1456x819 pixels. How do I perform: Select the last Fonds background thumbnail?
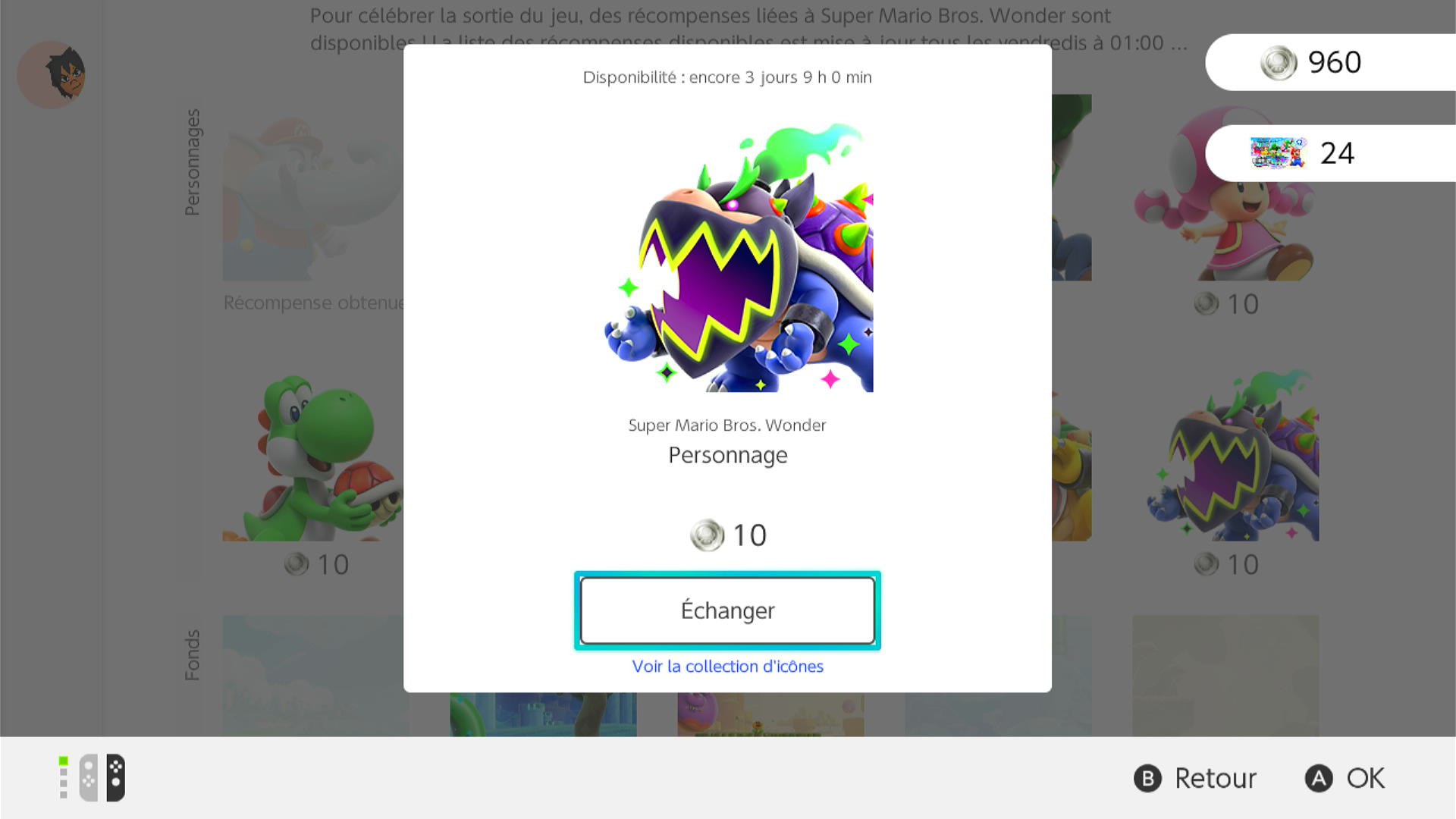(x=1225, y=676)
